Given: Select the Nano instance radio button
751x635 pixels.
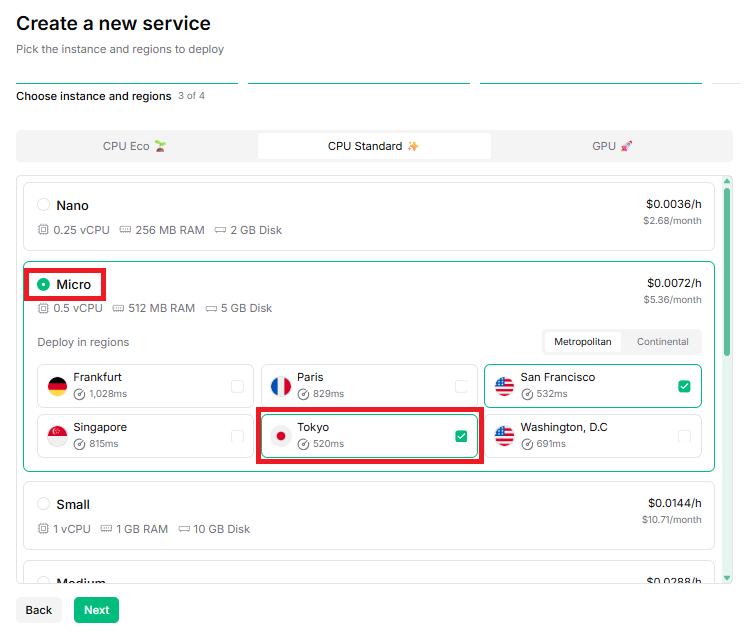Looking at the screenshot, I should tap(44, 205).
